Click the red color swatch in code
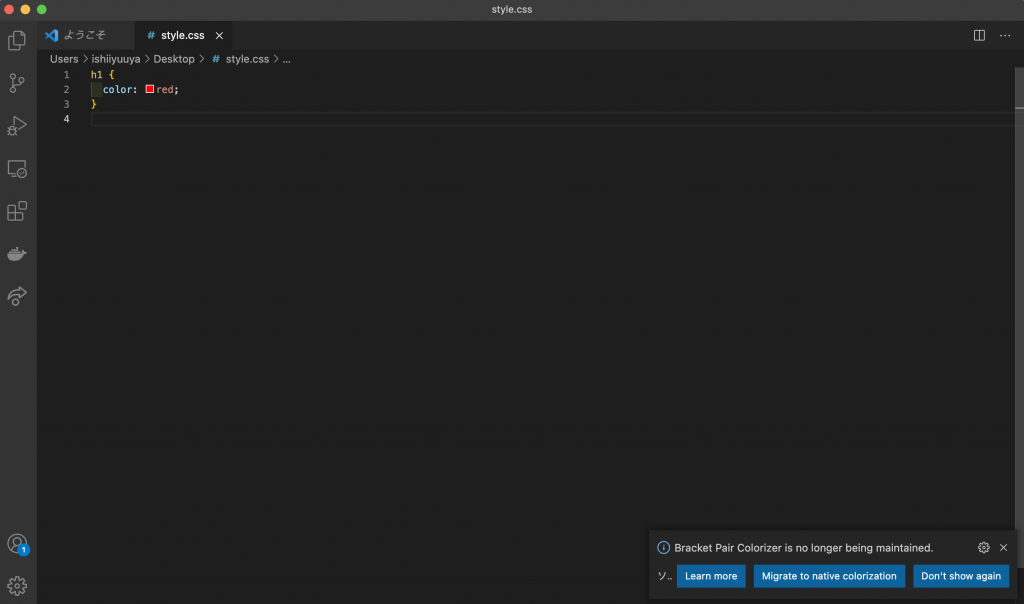Screen dimensions: 1024x604 click(x=150, y=89)
